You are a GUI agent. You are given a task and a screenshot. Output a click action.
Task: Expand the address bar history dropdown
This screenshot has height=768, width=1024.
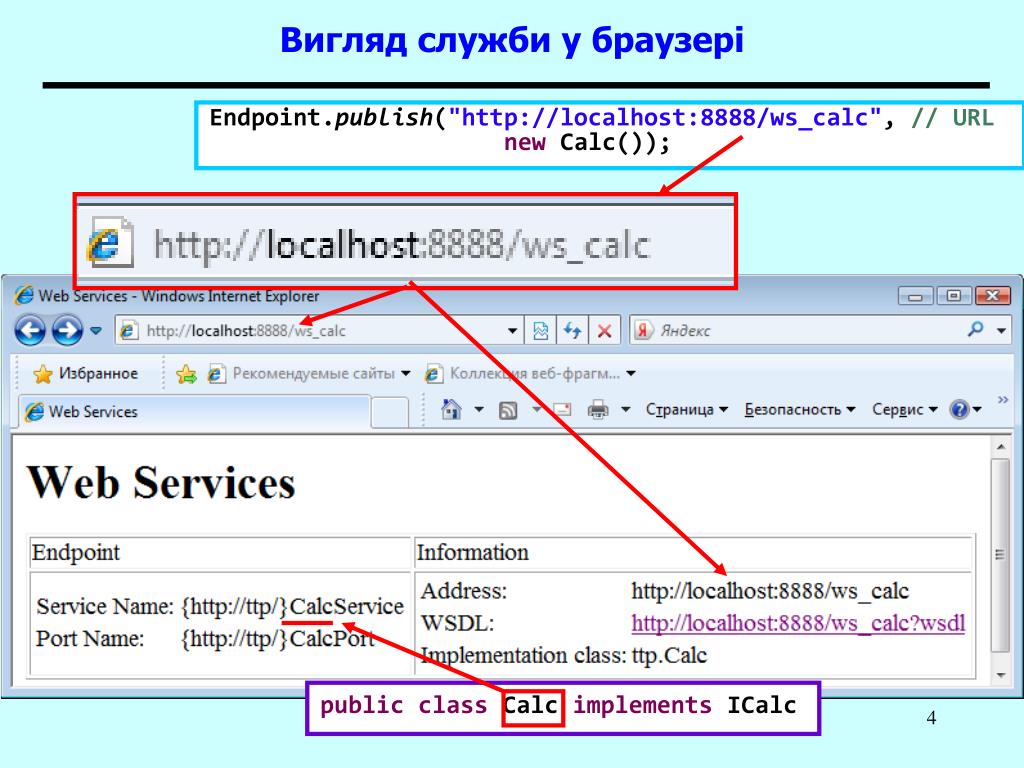point(513,331)
